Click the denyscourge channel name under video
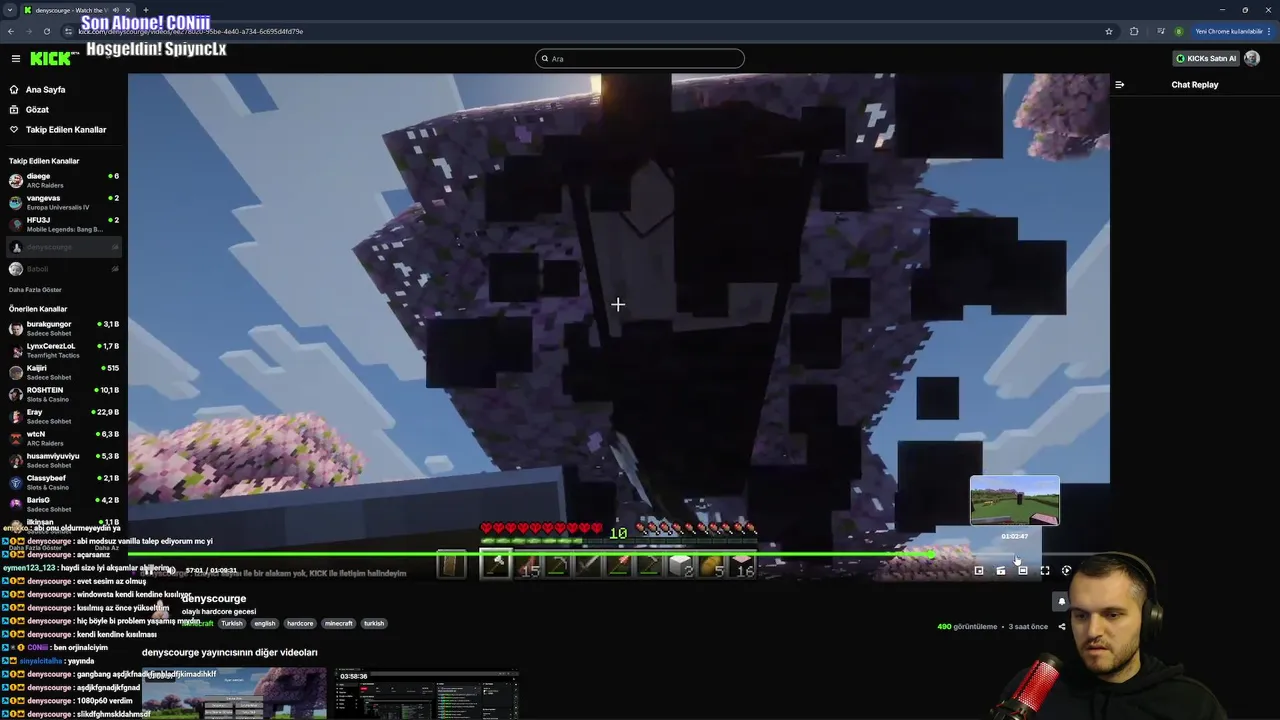1280x720 pixels. (214, 598)
